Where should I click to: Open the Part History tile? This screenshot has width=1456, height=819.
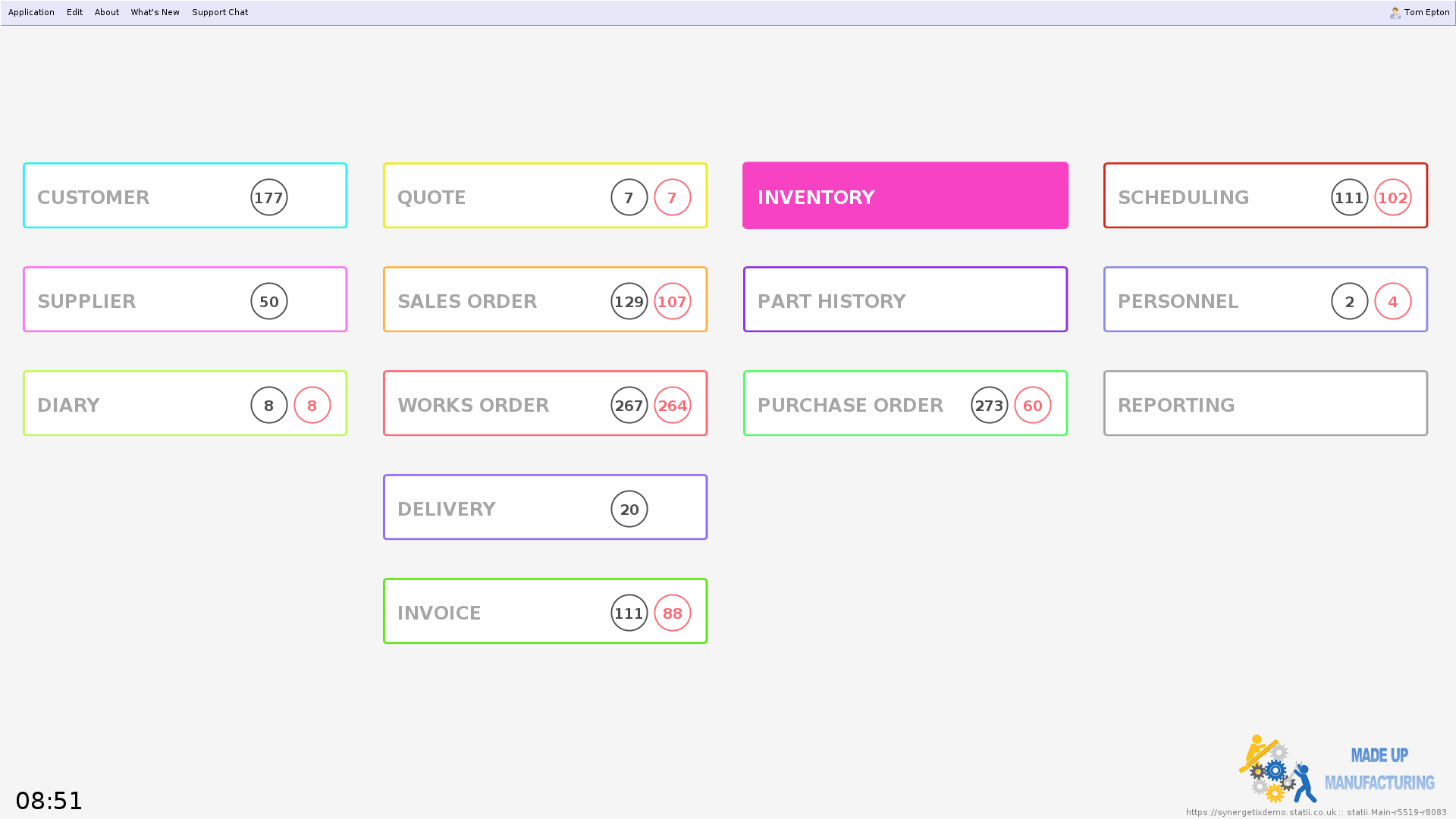point(905,300)
